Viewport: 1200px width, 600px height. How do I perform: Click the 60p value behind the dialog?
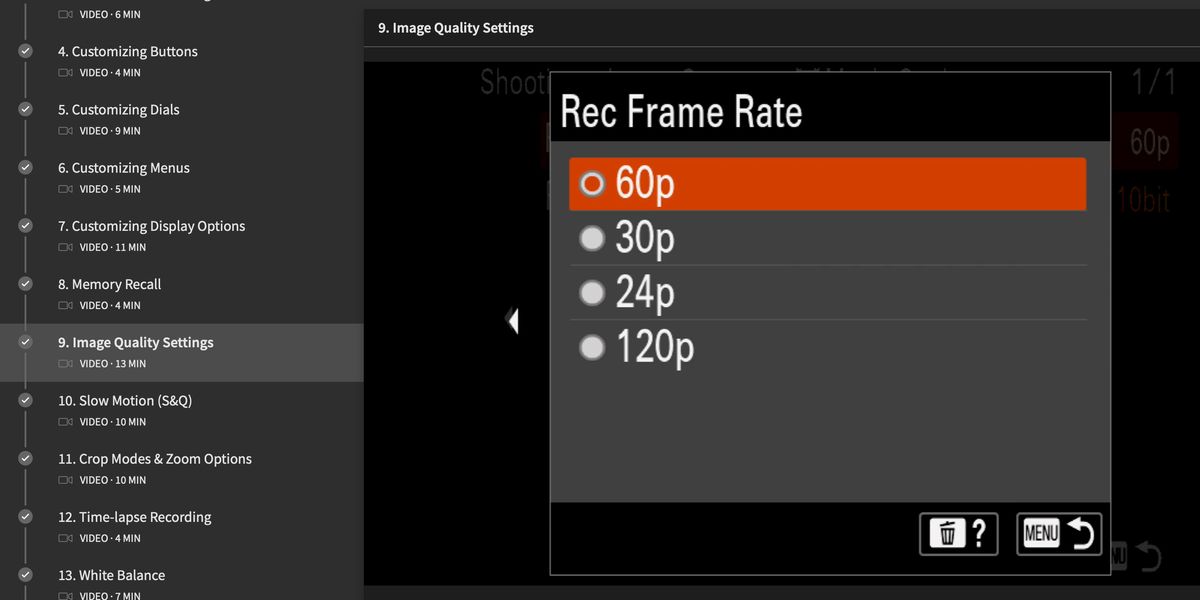click(1149, 142)
